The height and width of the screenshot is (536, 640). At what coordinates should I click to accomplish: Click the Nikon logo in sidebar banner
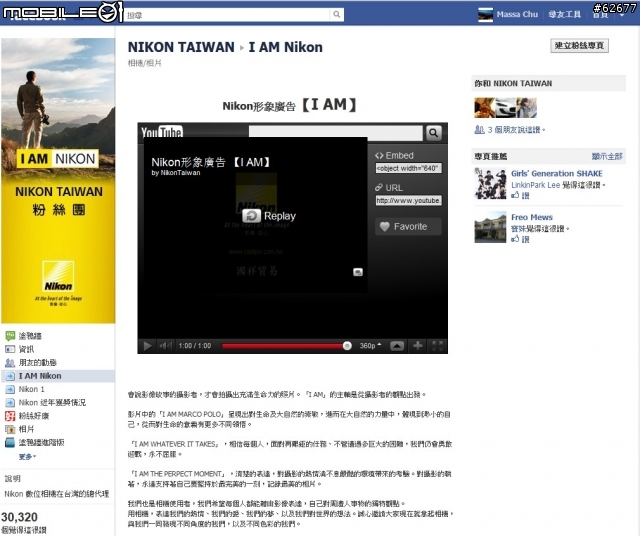tap(58, 276)
